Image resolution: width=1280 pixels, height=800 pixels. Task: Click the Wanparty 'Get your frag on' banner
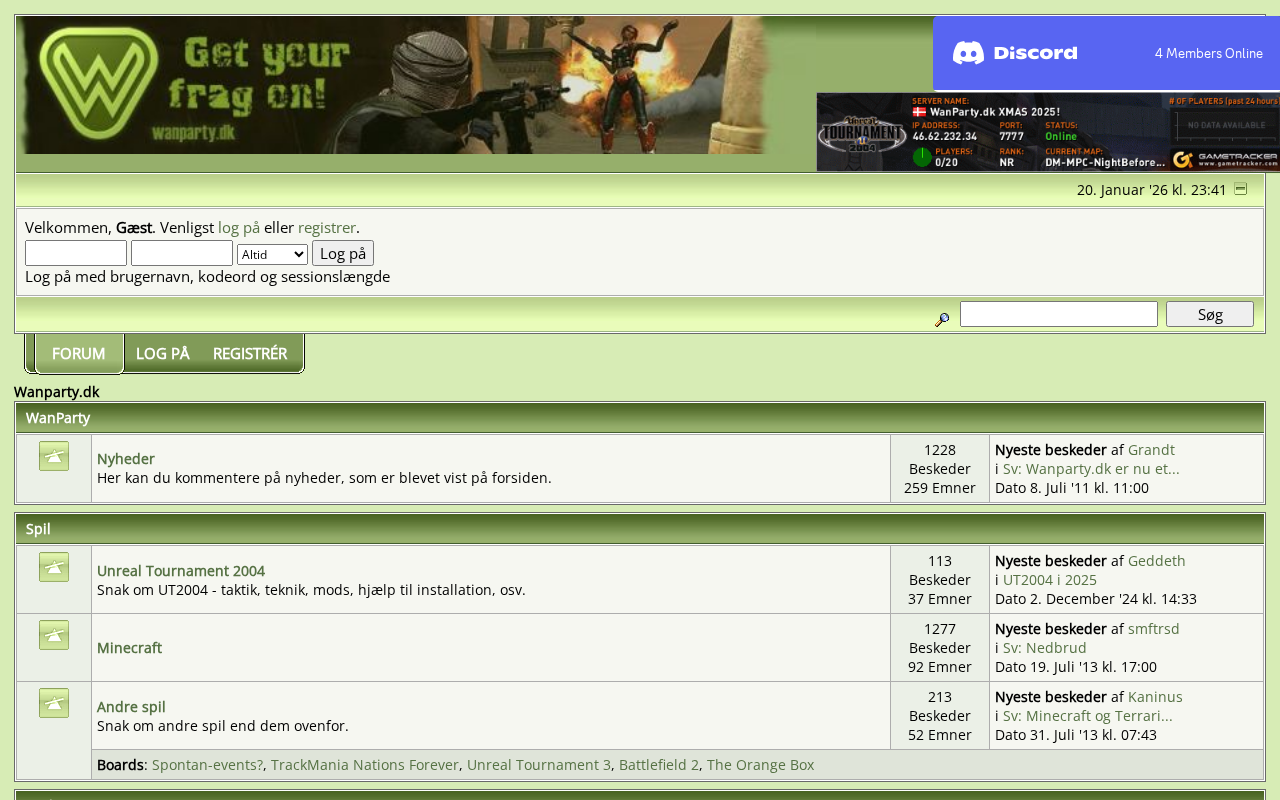[x=395, y=85]
